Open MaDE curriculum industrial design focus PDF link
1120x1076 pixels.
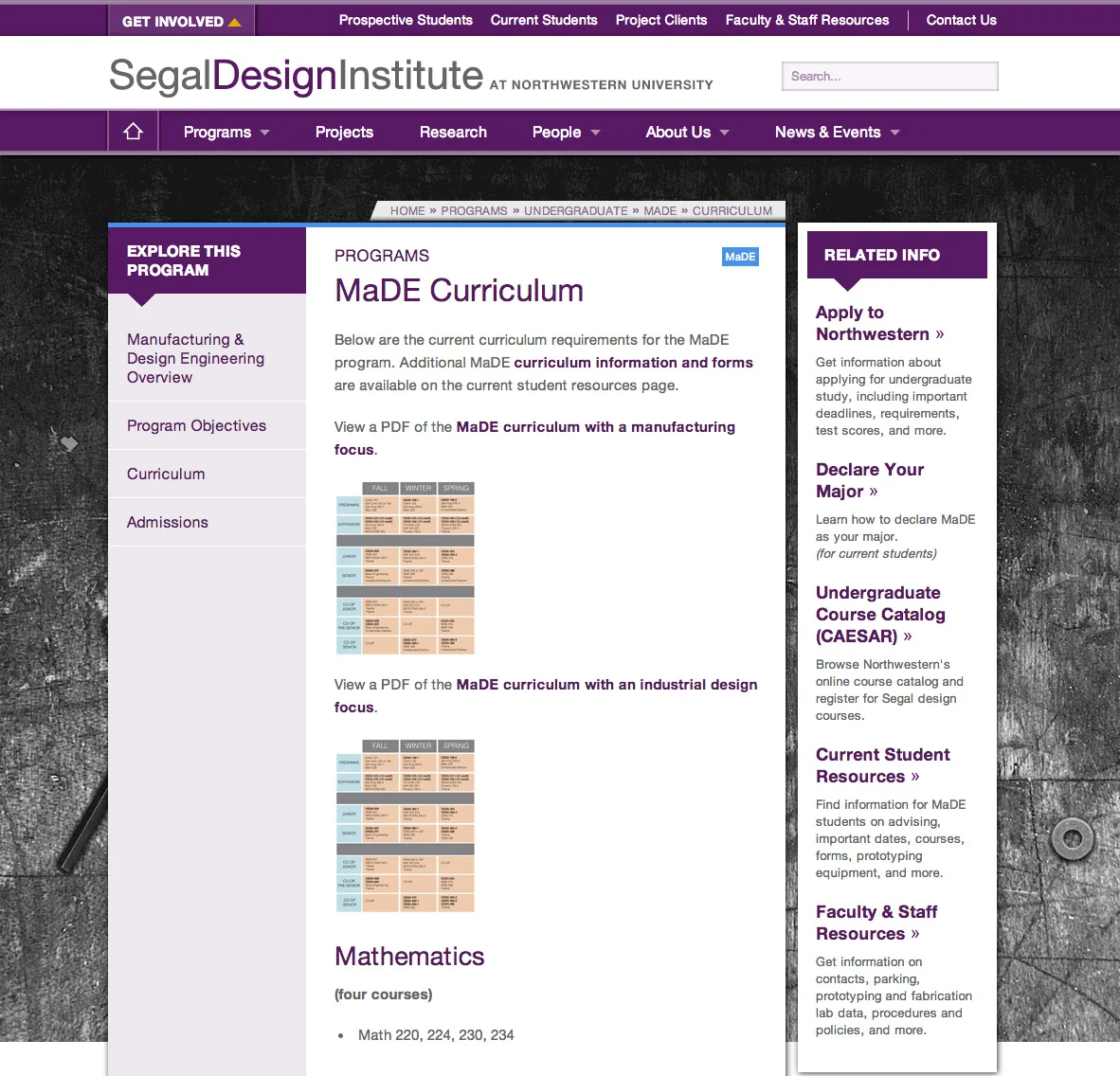(606, 685)
